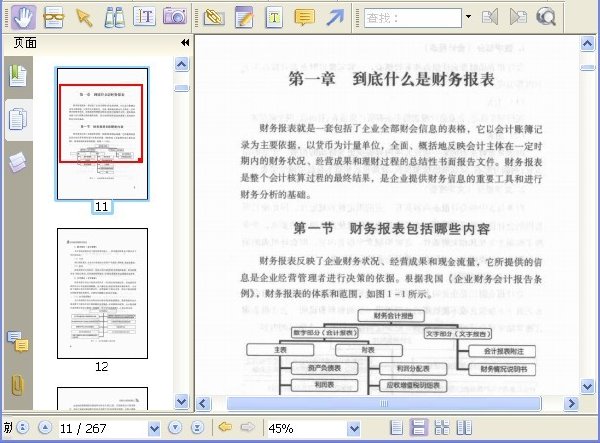Click the 财务会计报告 diagram box
Viewport: 600px width, 443px height.
coord(391,316)
